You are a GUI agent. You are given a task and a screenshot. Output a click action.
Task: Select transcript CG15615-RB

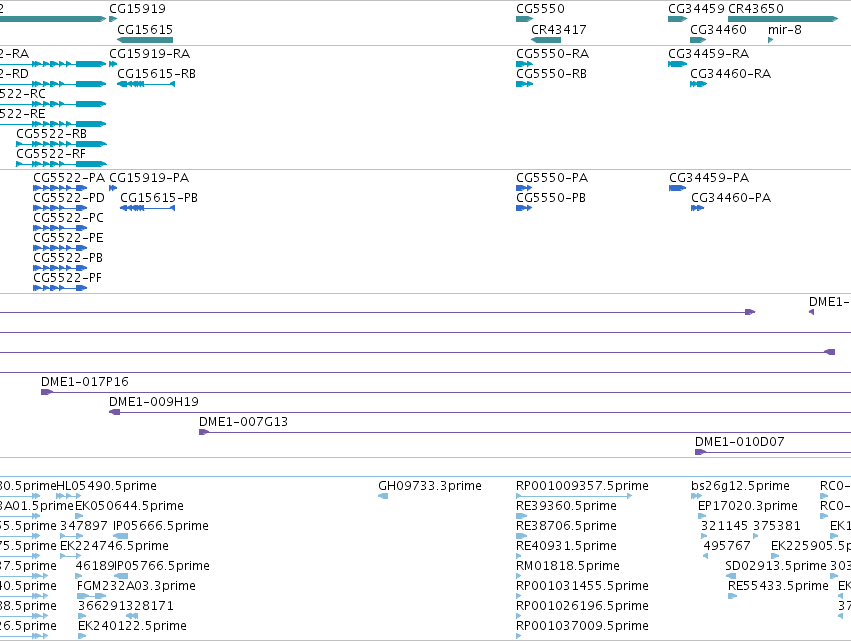tap(157, 74)
